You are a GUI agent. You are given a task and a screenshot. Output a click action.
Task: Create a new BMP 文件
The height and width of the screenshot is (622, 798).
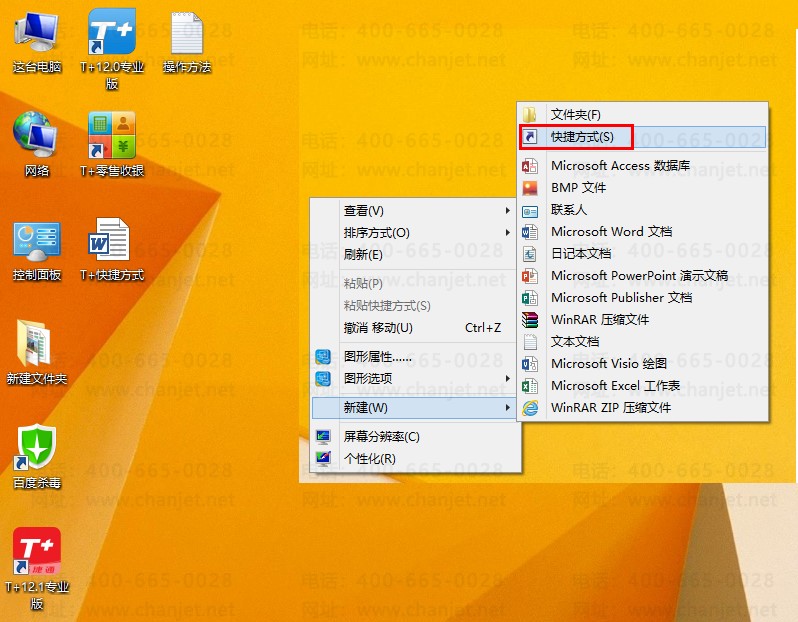click(642, 188)
